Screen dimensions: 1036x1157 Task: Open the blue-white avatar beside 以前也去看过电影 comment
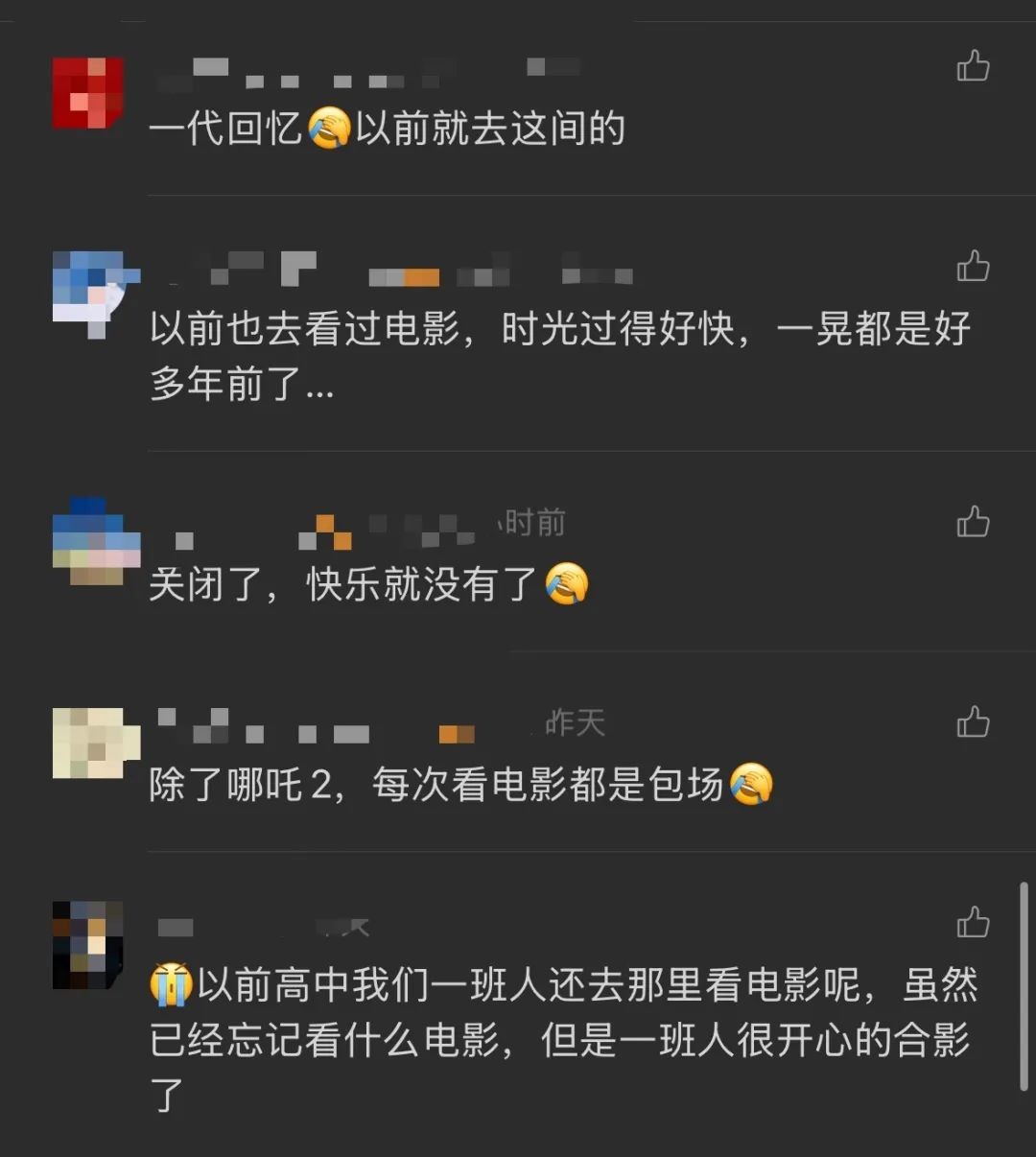click(94, 295)
